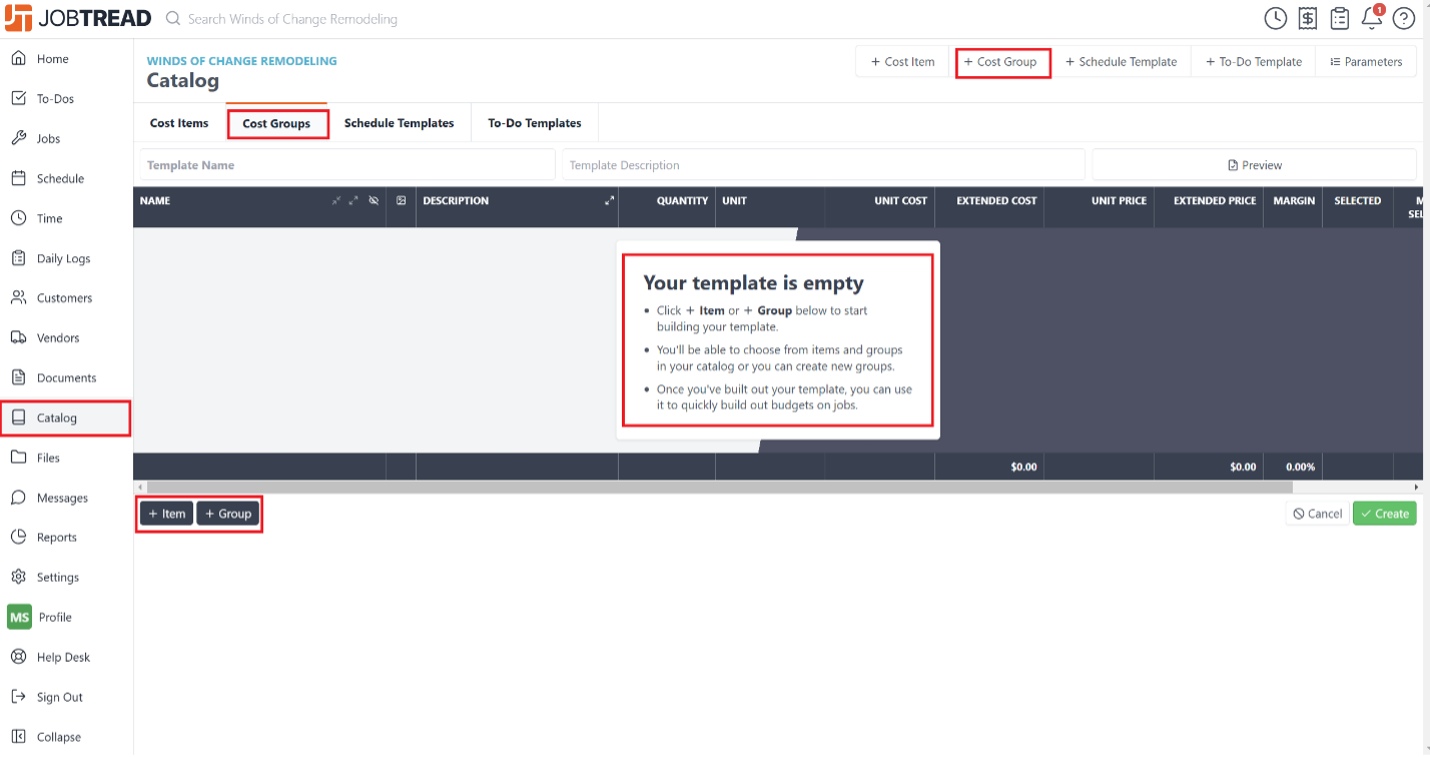Click the Winds of Change Remodeling link
1430x757 pixels.
(242, 61)
